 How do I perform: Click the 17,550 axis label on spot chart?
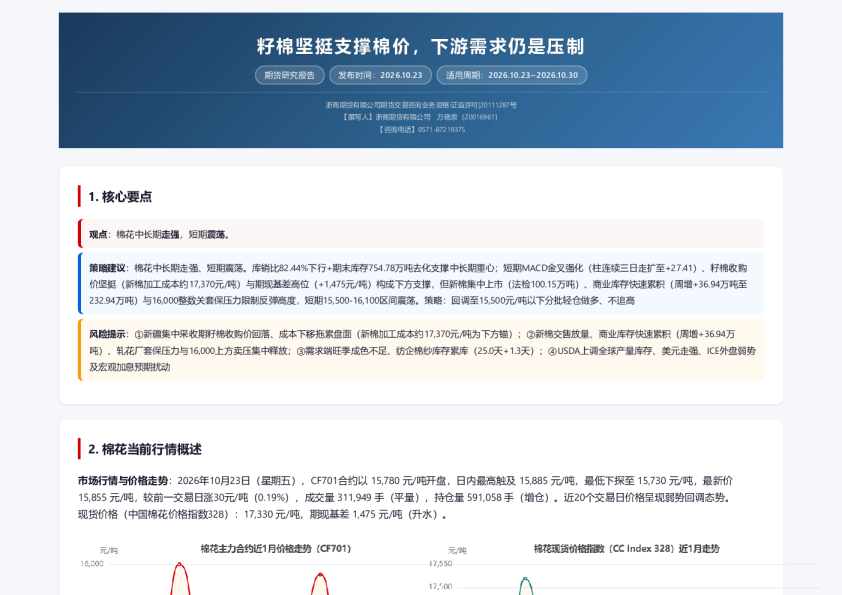point(440,564)
